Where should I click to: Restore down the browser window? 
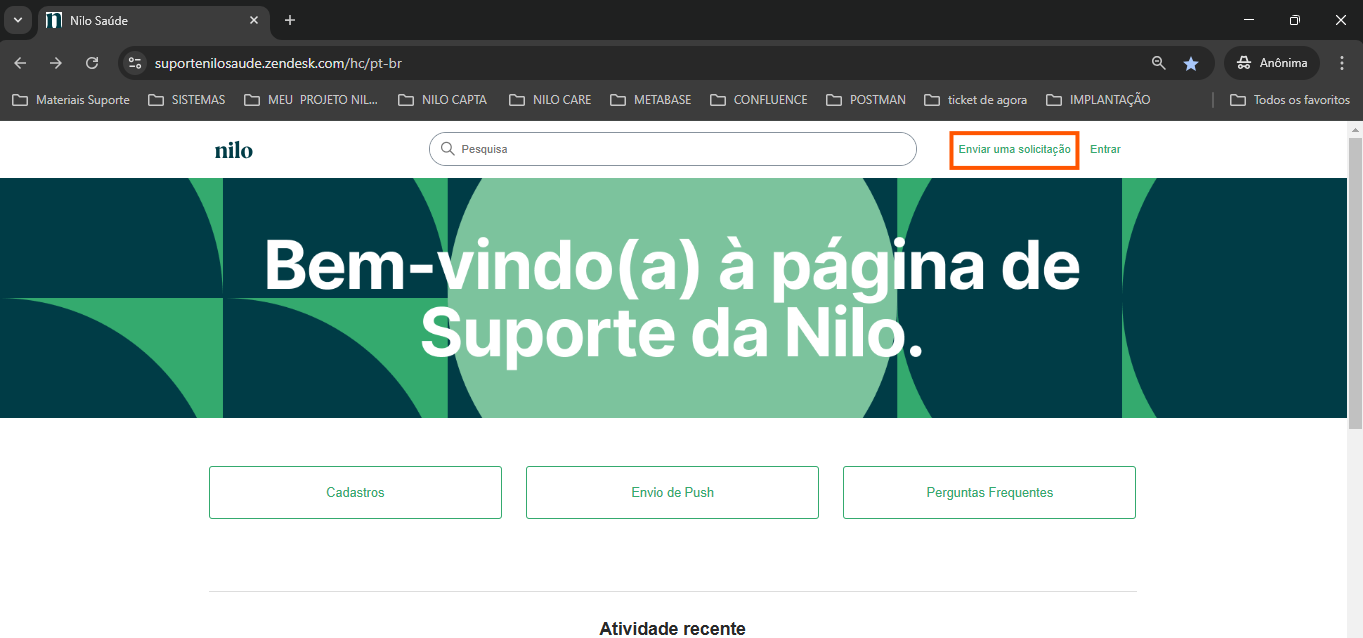point(1295,20)
